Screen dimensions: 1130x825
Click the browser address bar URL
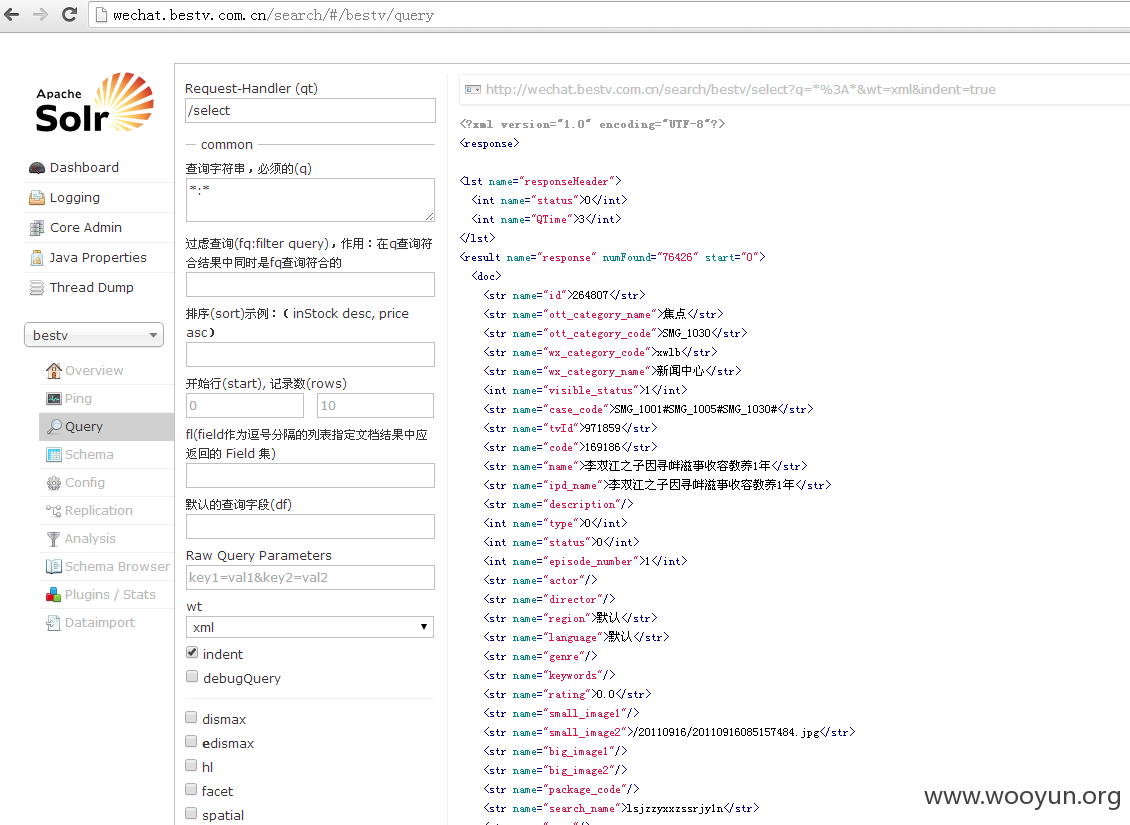[273, 15]
